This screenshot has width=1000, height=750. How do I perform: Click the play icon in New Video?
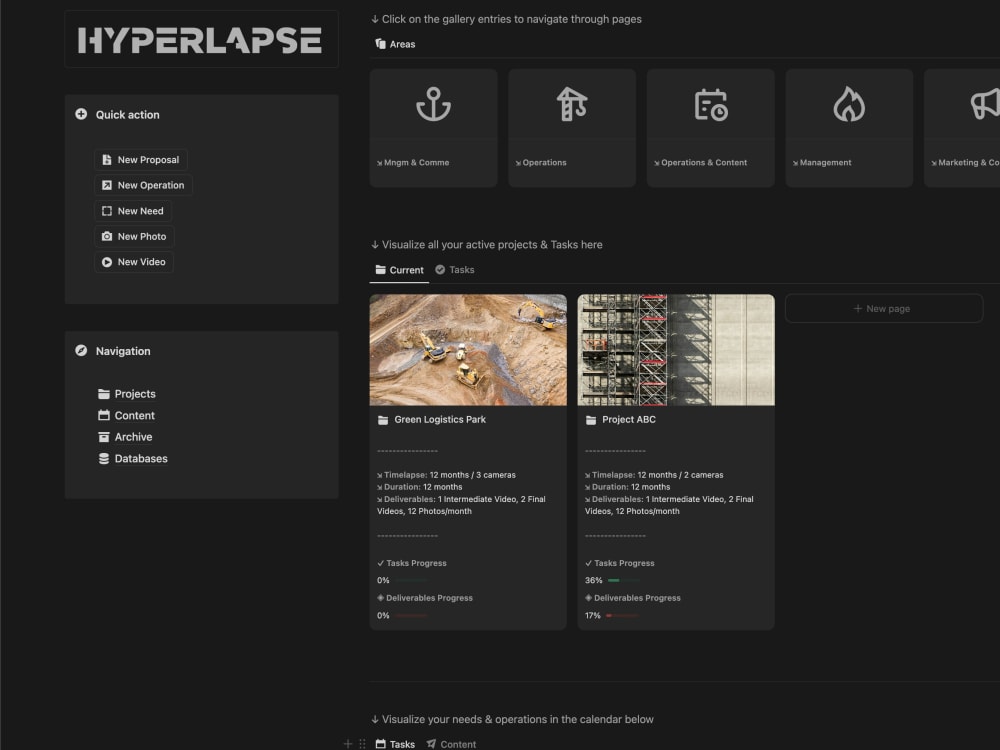(x=107, y=261)
